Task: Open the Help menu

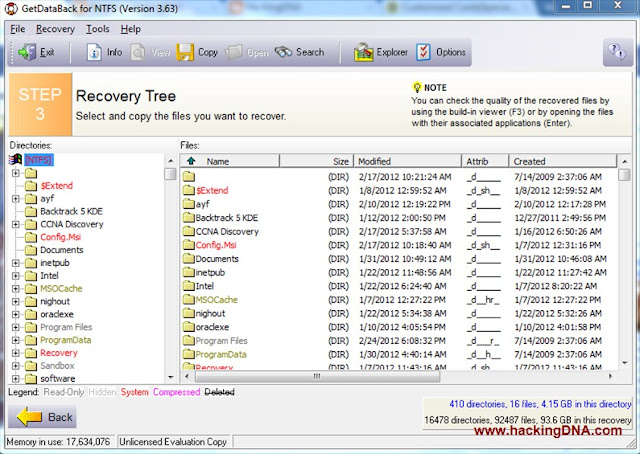Action: tap(131, 29)
